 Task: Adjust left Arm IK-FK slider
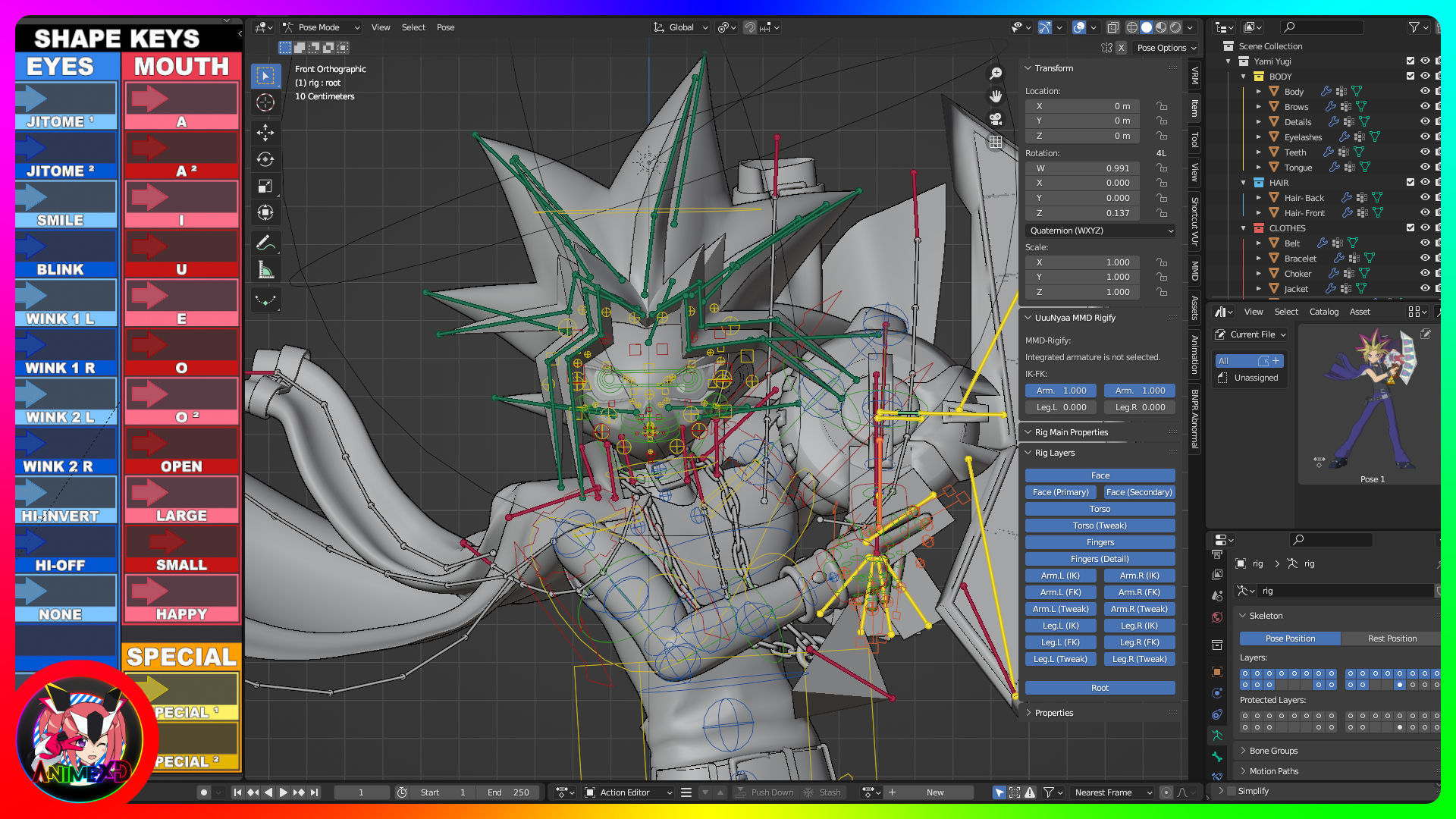pos(1060,391)
